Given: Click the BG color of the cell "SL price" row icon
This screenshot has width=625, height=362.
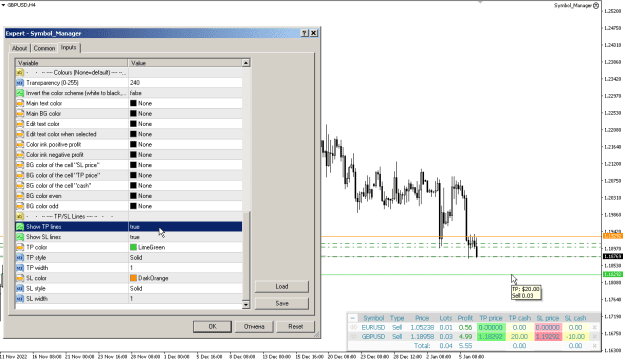Looking at the screenshot, I should pos(20,165).
